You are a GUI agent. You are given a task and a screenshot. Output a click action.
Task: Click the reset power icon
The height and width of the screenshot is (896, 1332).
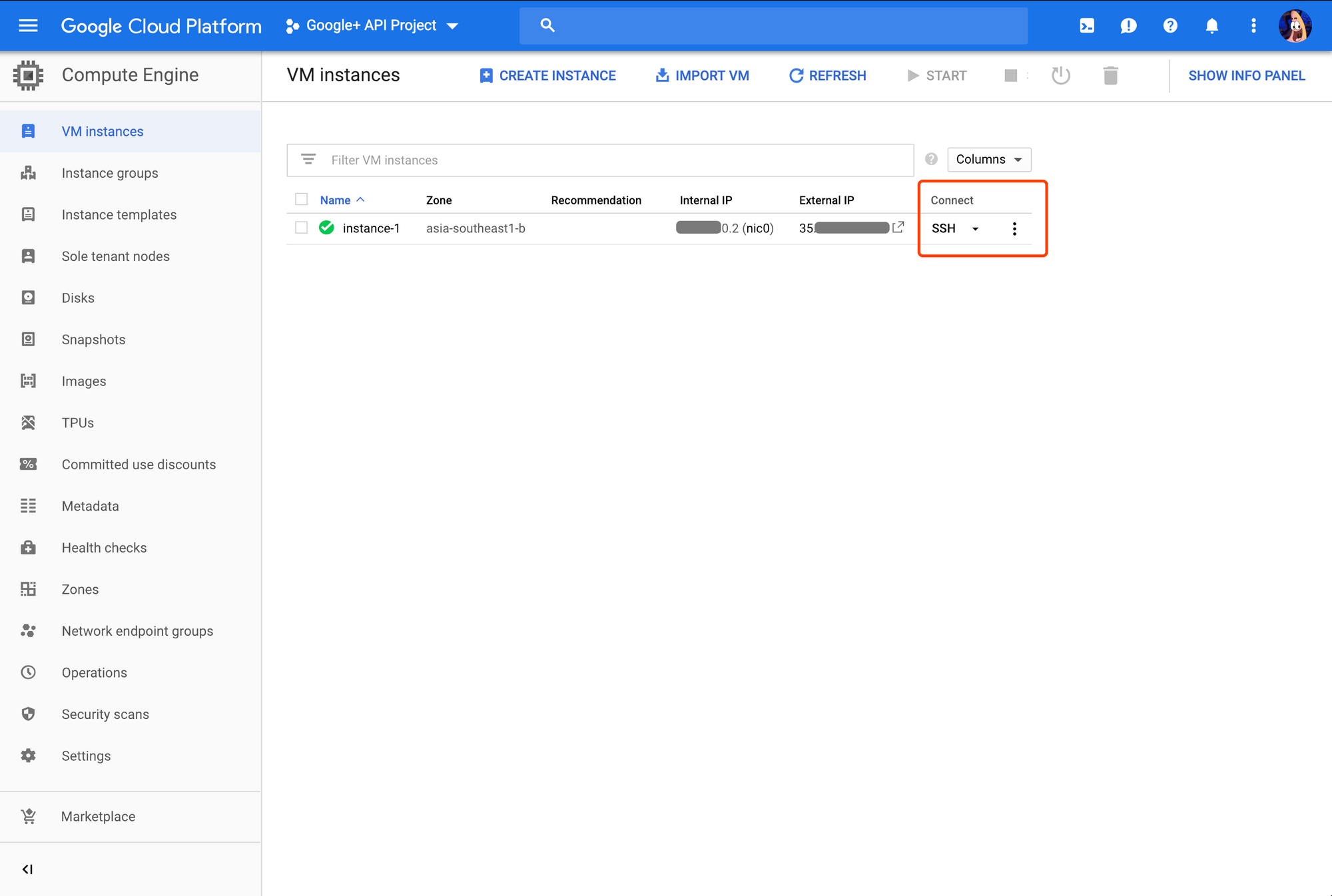point(1060,76)
